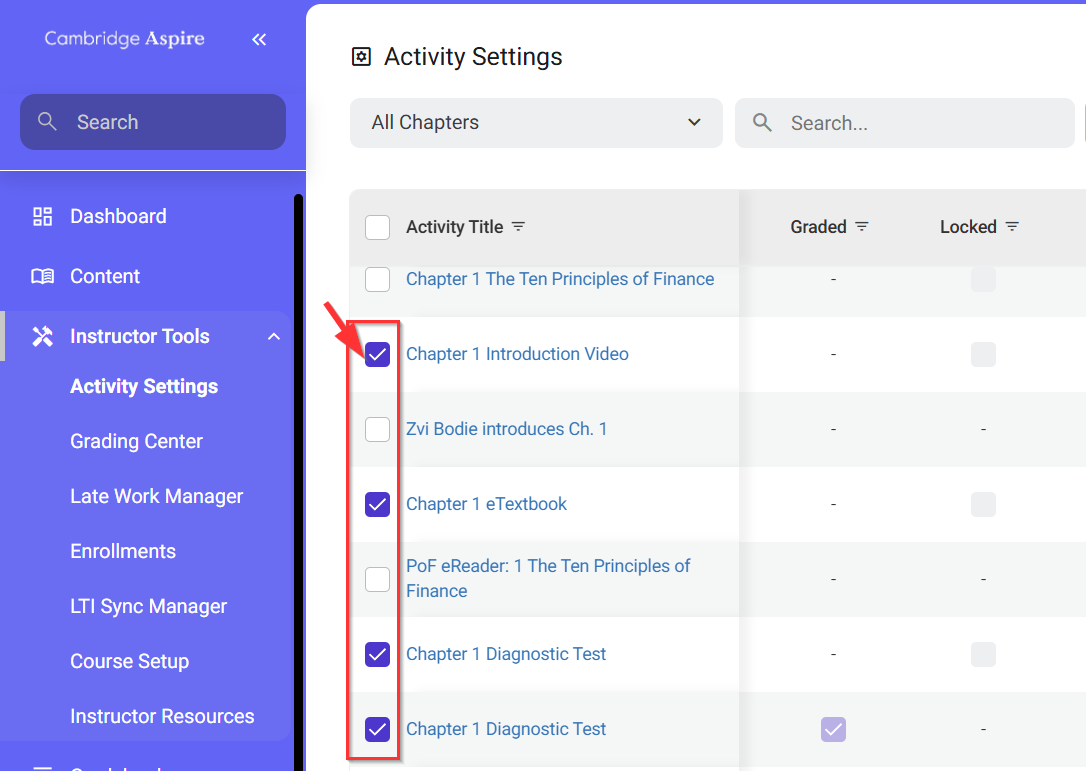Viewport: 1086px width, 771px height.
Task: Open the All Chapters dropdown
Action: [x=536, y=123]
